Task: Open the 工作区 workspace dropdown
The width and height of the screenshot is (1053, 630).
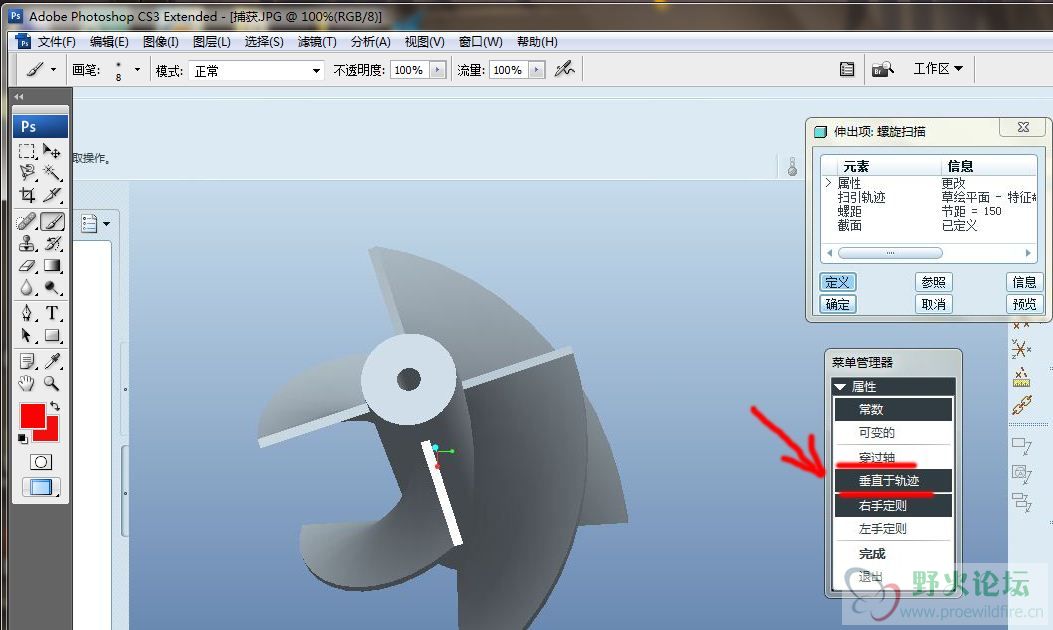Action: tap(938, 69)
